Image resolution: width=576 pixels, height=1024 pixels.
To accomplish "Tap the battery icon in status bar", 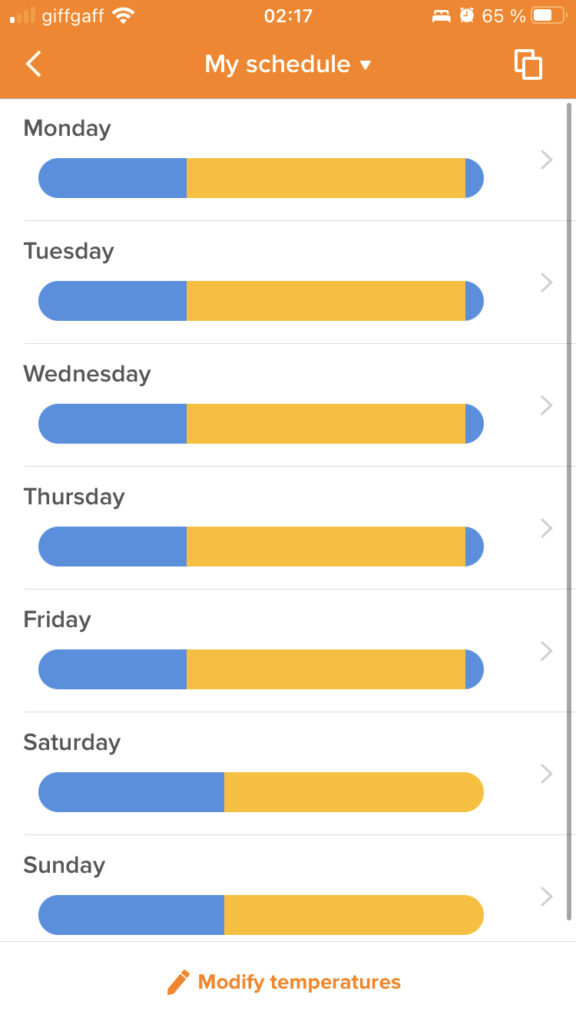I will pos(549,15).
